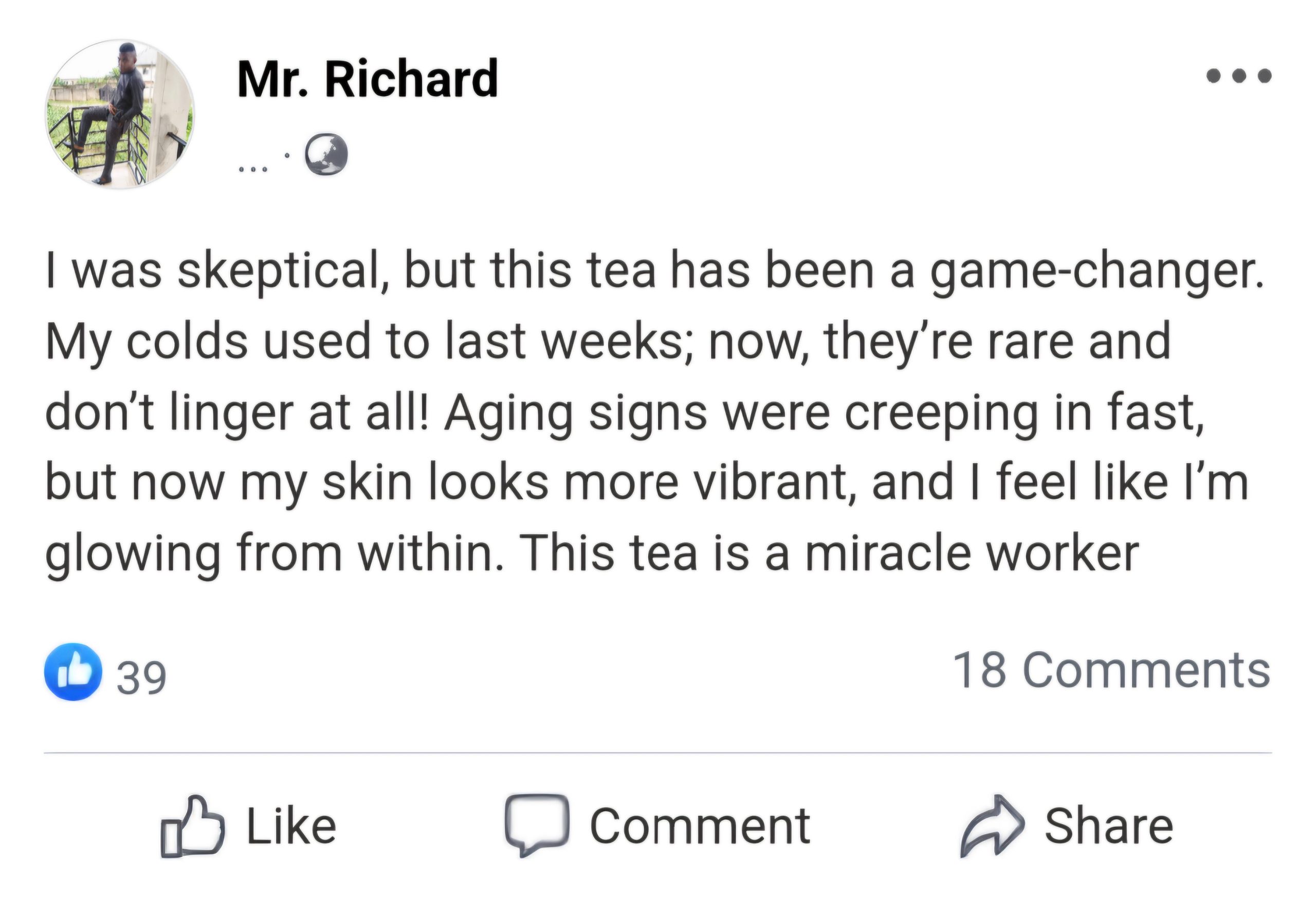
Task: Open the 18 Comments link
Action: pos(1111,670)
